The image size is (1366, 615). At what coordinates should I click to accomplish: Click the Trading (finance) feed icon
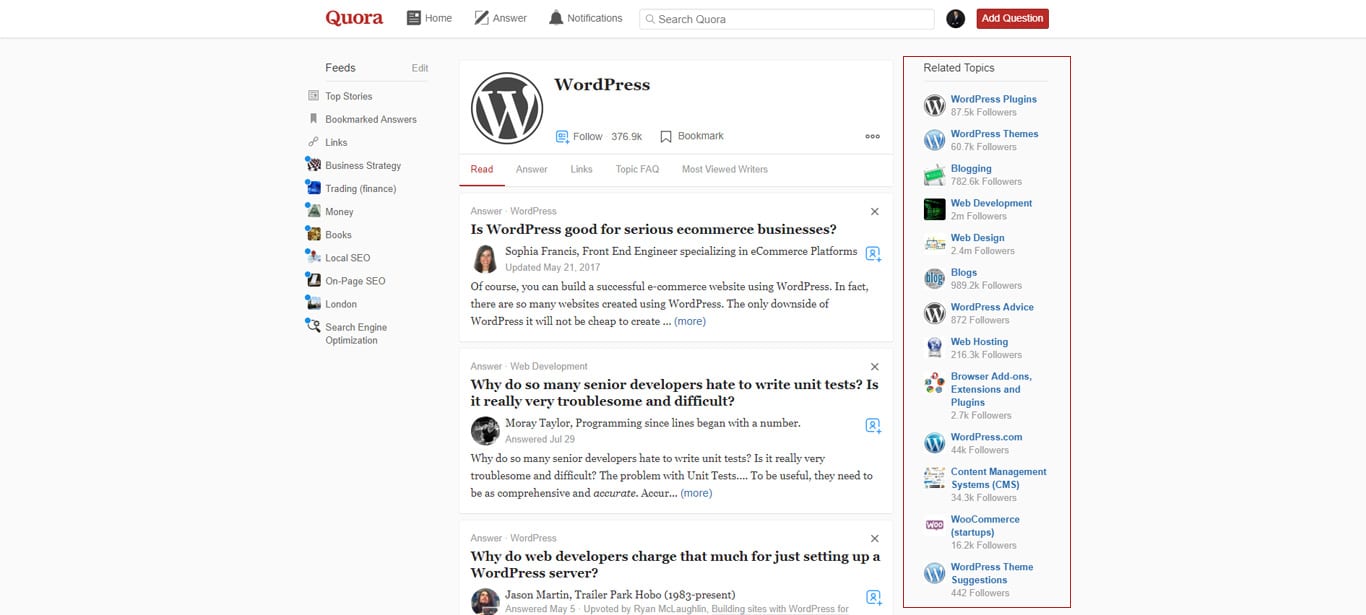click(x=314, y=187)
